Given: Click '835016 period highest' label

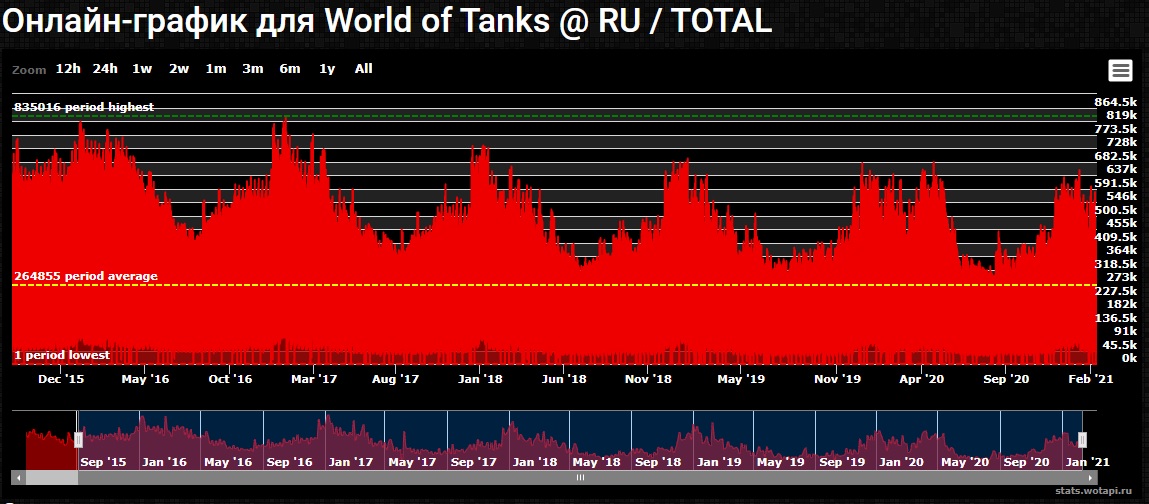Looking at the screenshot, I should click(x=84, y=107).
